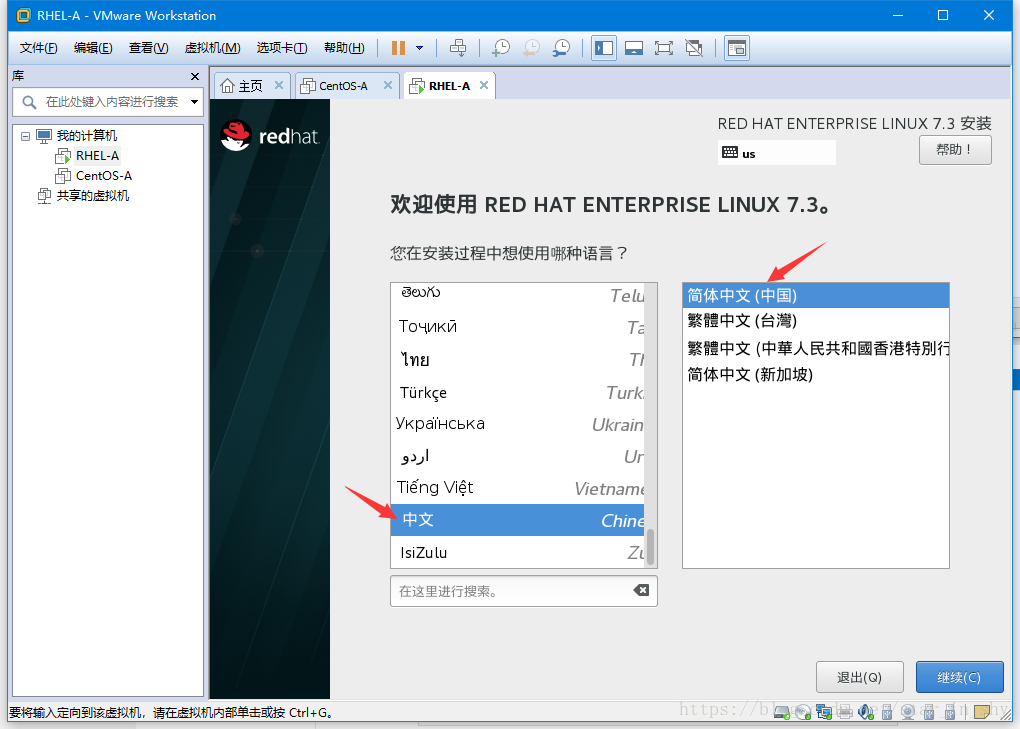Viewport: 1020px width, 729px height.
Task: Select Точикй in the language list
Action: tap(518, 326)
